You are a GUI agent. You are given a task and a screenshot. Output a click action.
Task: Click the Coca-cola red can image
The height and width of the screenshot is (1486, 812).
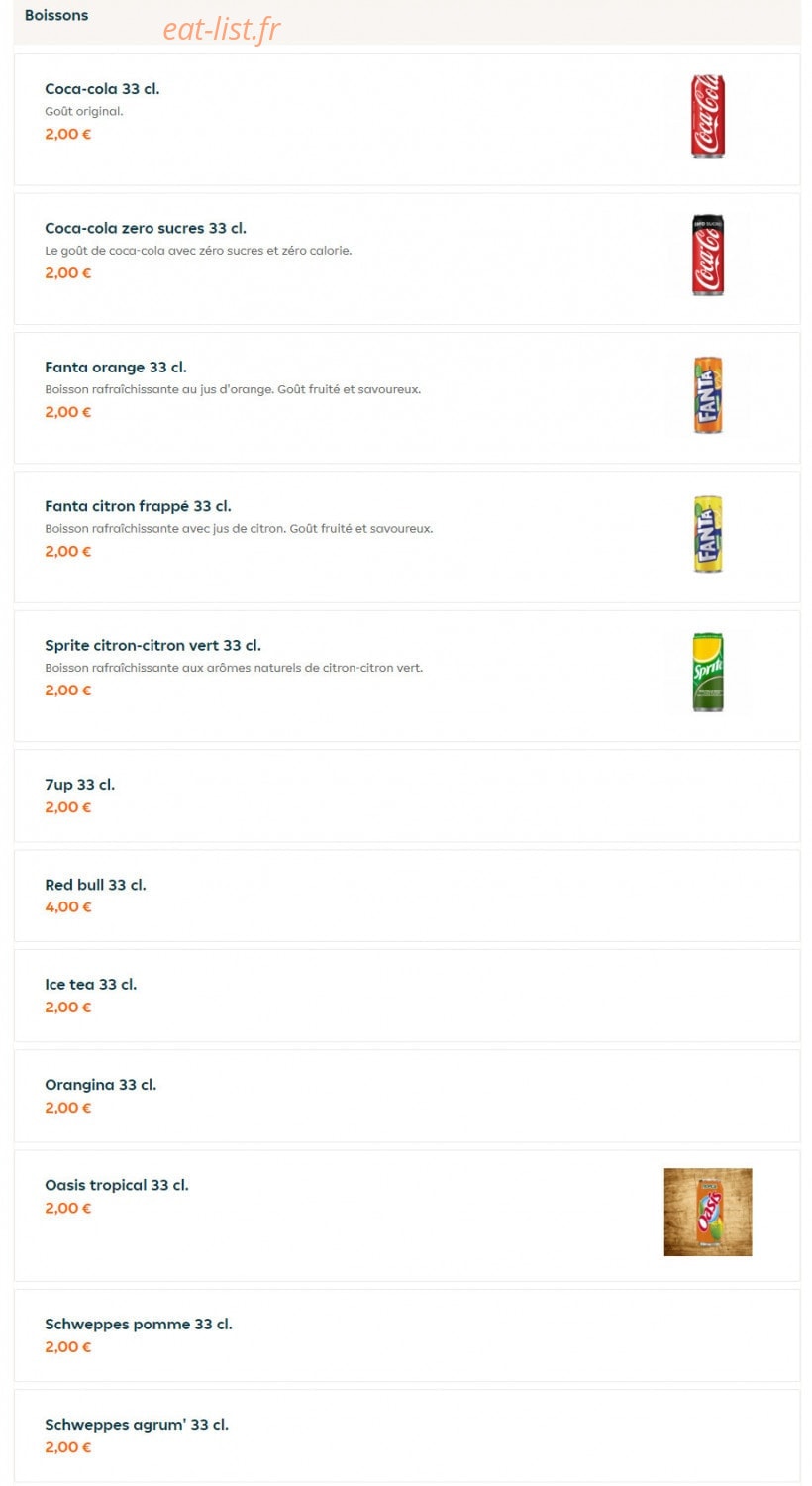707,117
